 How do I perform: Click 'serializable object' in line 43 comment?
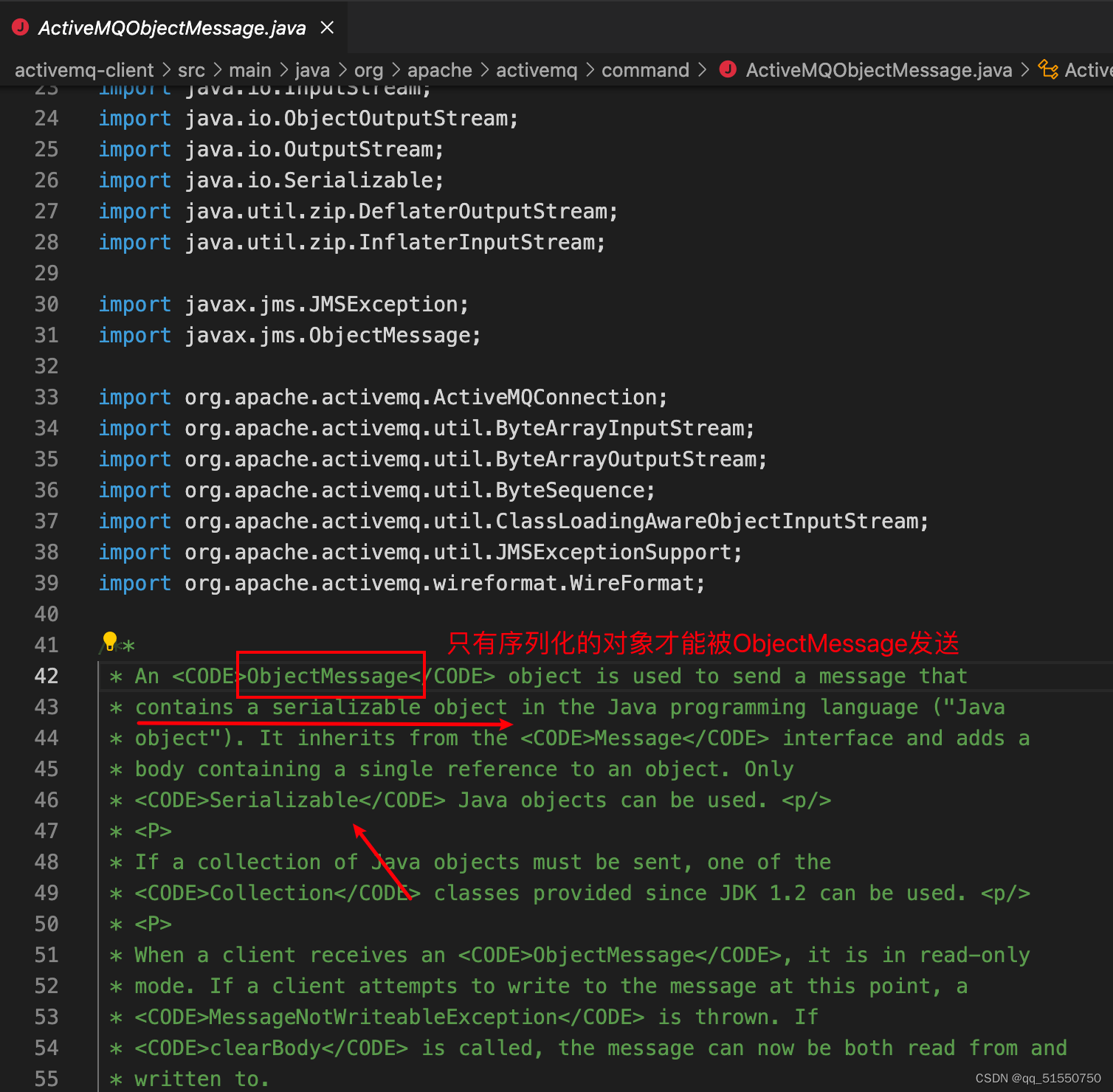tap(390, 707)
